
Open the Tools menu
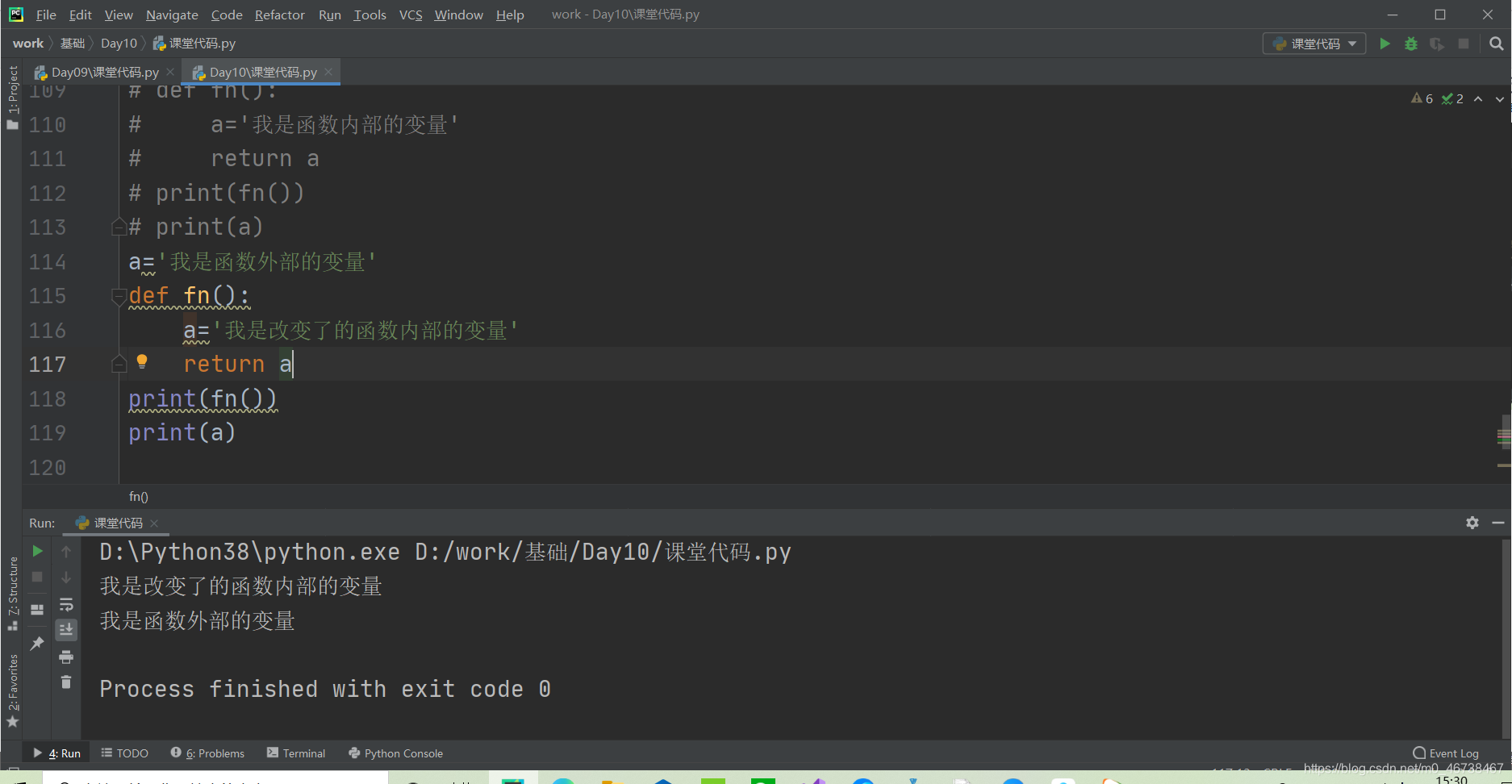click(x=370, y=15)
